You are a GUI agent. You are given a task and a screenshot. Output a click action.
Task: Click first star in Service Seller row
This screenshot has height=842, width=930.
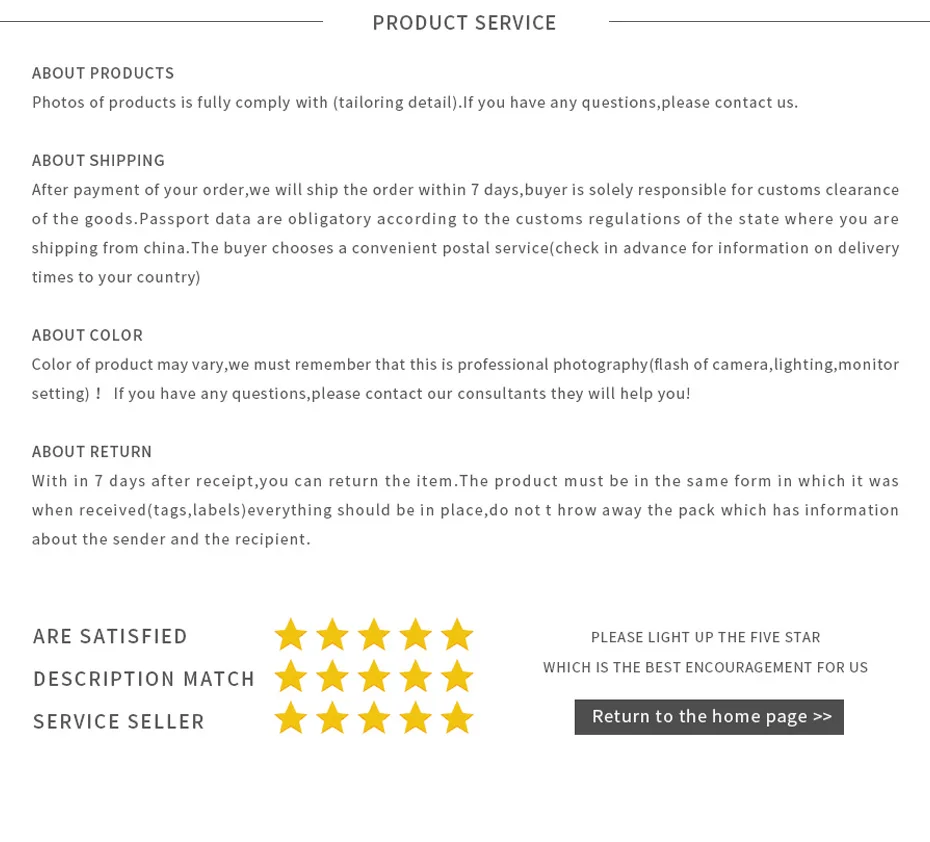click(291, 719)
